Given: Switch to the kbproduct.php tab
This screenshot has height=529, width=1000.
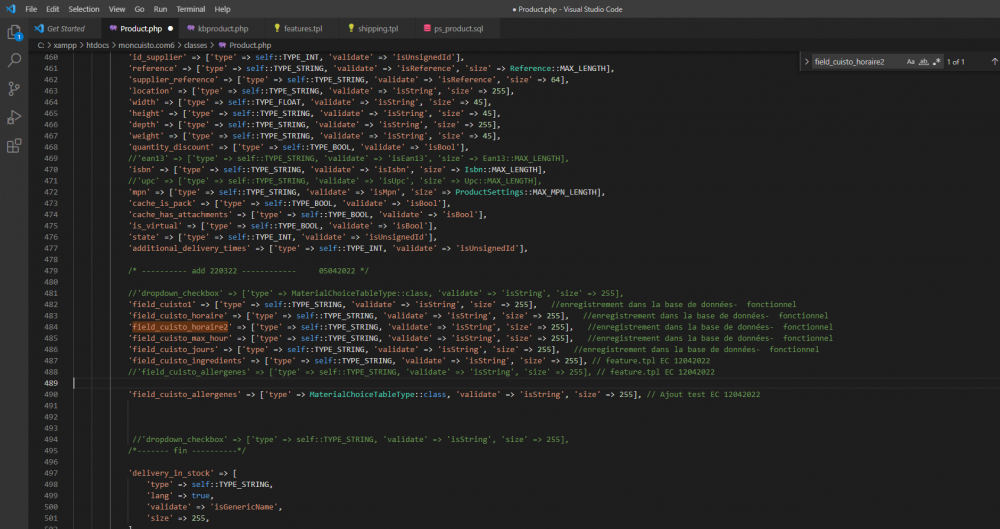Looking at the screenshot, I should (x=222, y=29).
